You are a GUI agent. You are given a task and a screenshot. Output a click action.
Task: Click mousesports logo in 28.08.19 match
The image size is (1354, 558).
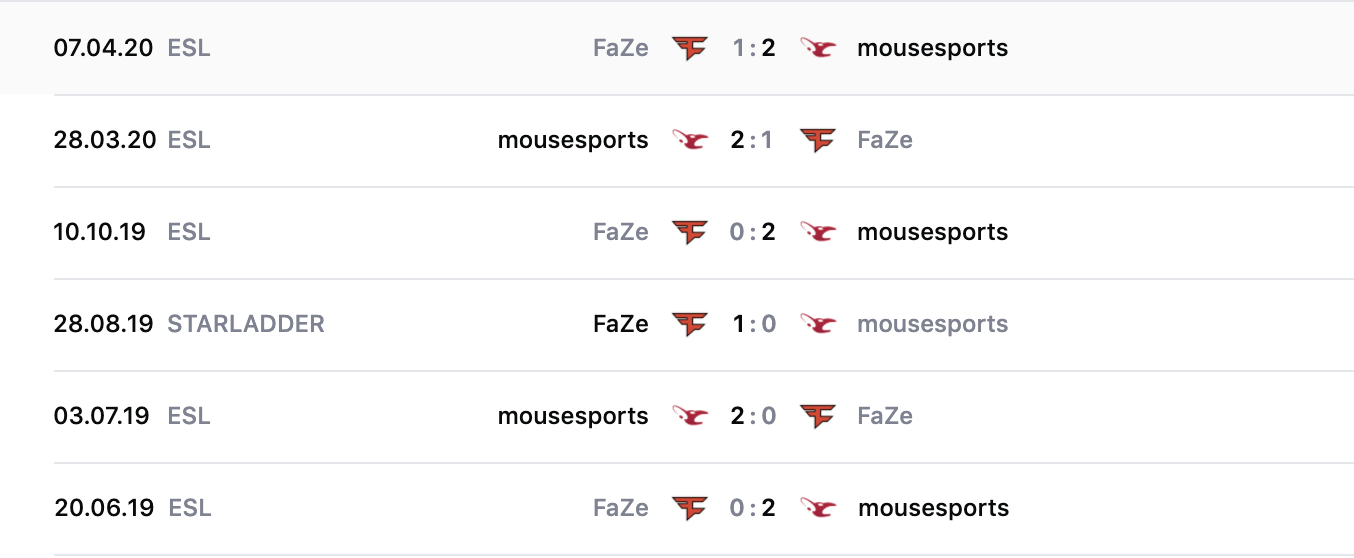click(818, 324)
